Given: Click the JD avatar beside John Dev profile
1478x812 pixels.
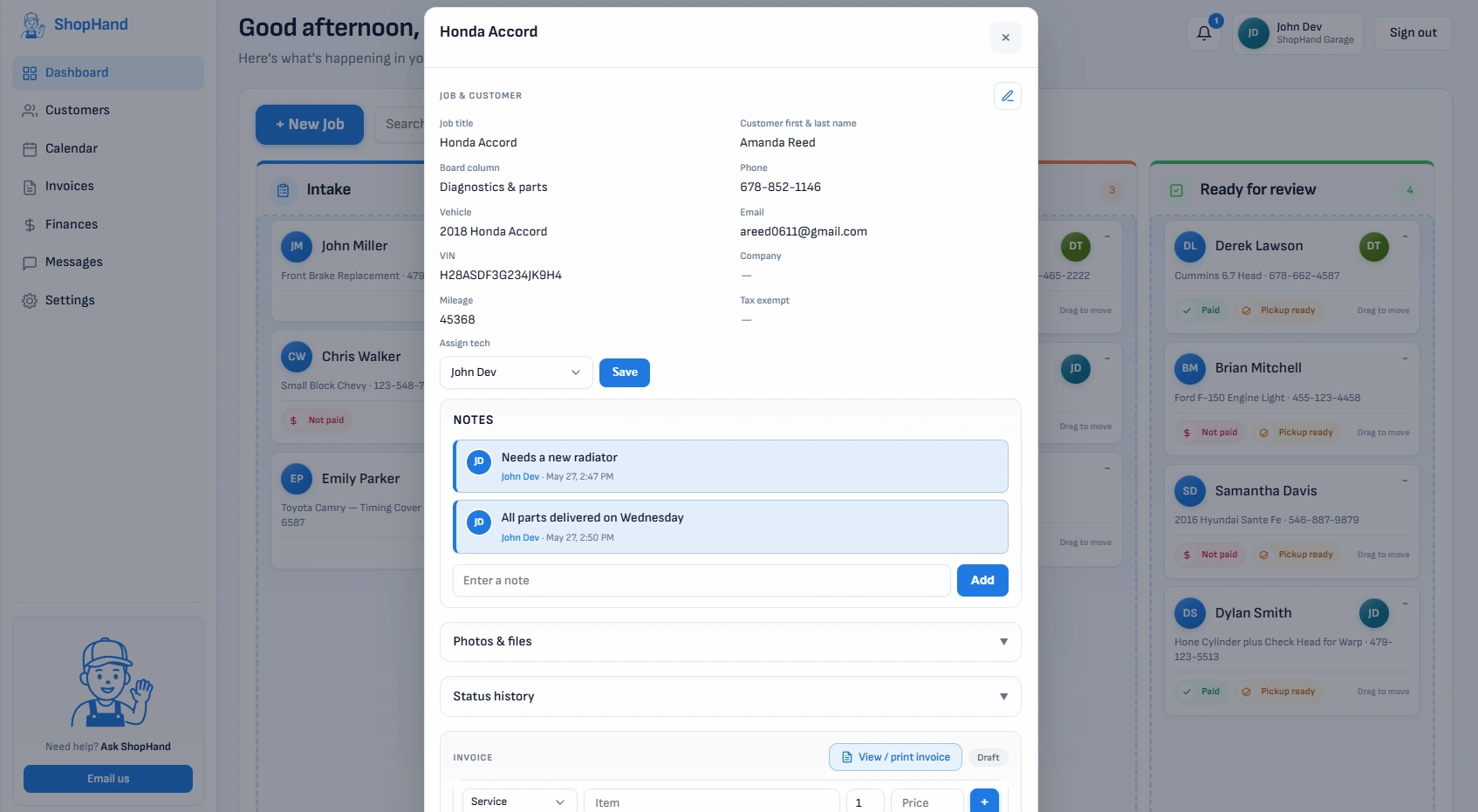Looking at the screenshot, I should pyautogui.click(x=1253, y=33).
